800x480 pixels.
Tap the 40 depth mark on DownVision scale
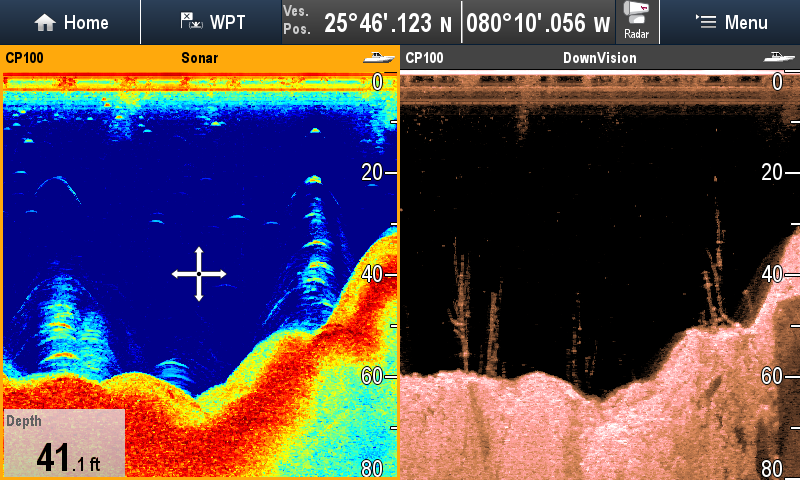(x=772, y=274)
